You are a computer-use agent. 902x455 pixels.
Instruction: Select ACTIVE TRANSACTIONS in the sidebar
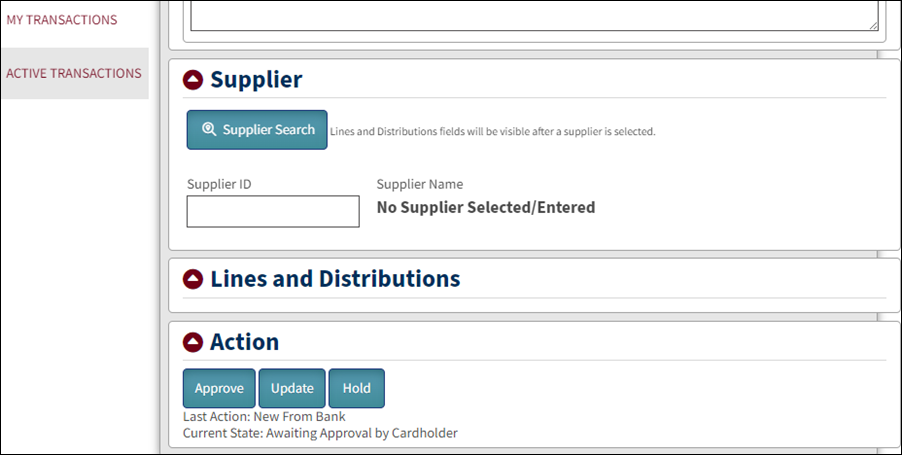point(74,73)
